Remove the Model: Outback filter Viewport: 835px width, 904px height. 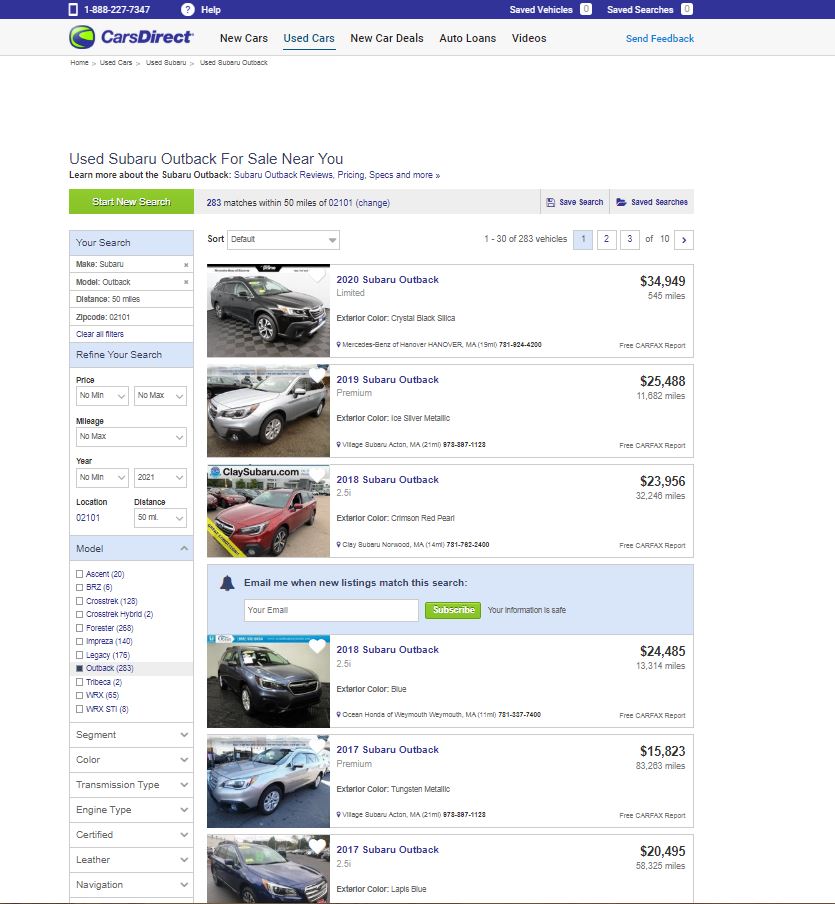pos(186,282)
